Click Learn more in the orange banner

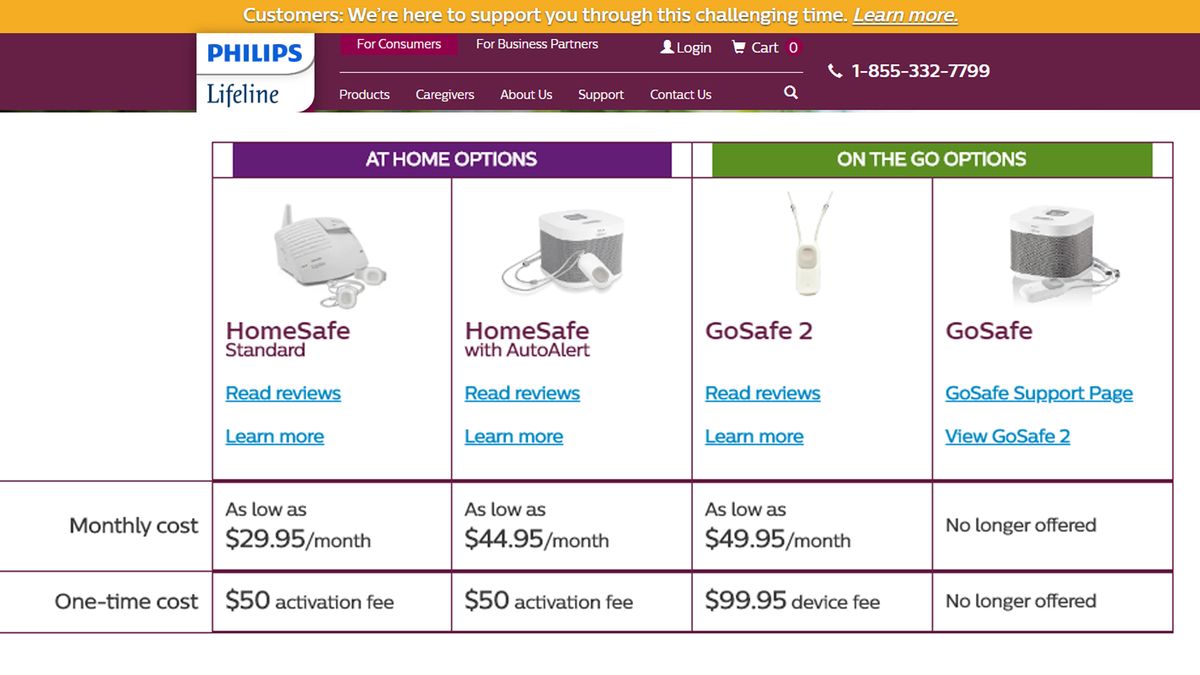click(905, 15)
